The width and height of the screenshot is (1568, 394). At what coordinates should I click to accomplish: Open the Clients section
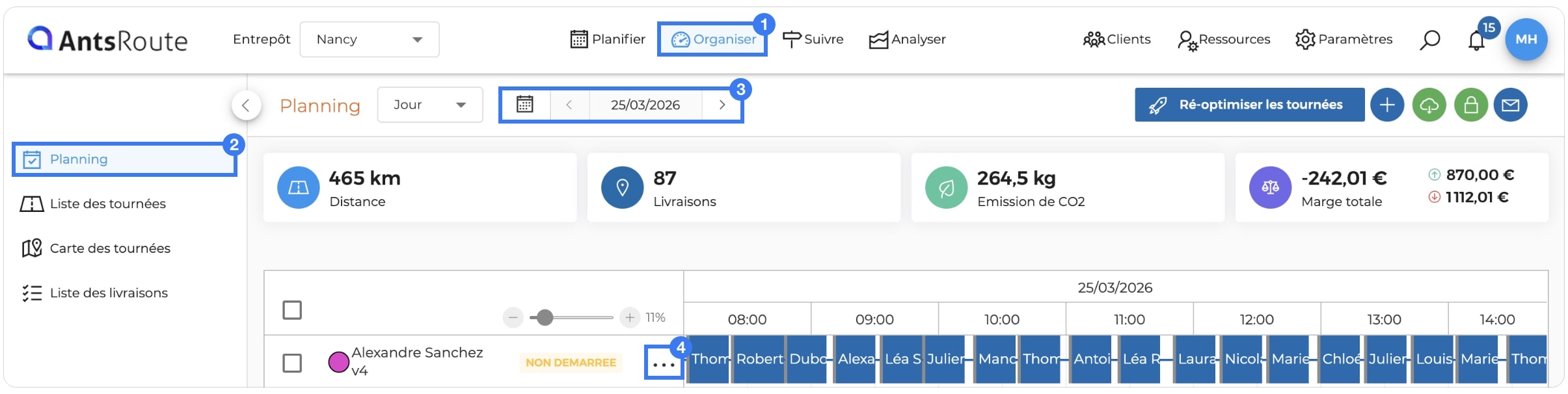point(1116,40)
